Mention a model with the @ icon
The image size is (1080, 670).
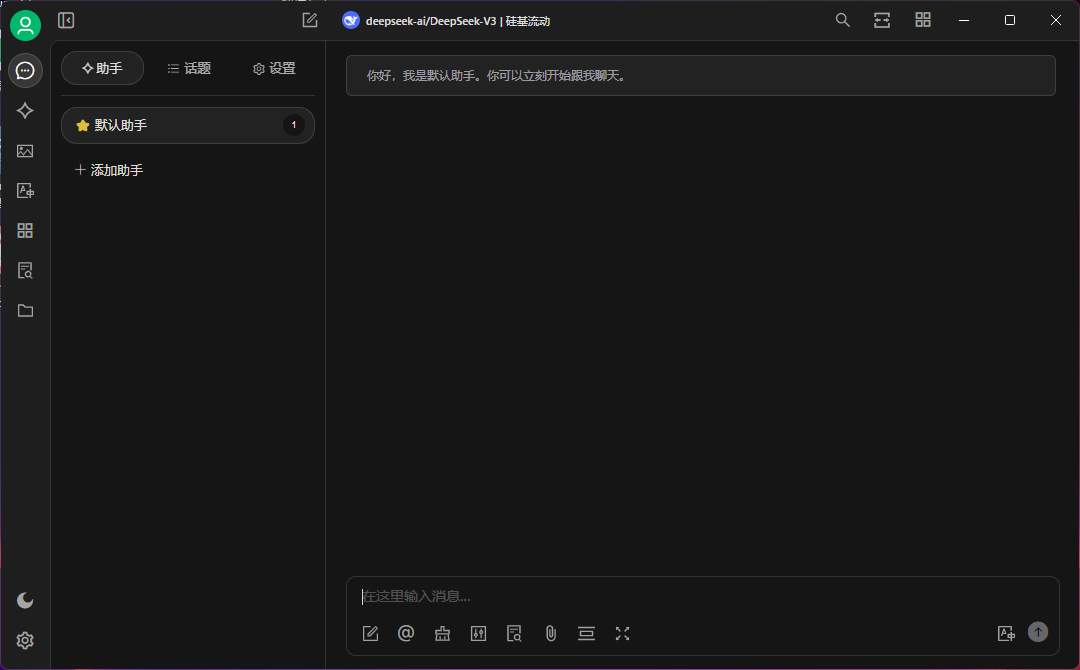(406, 634)
